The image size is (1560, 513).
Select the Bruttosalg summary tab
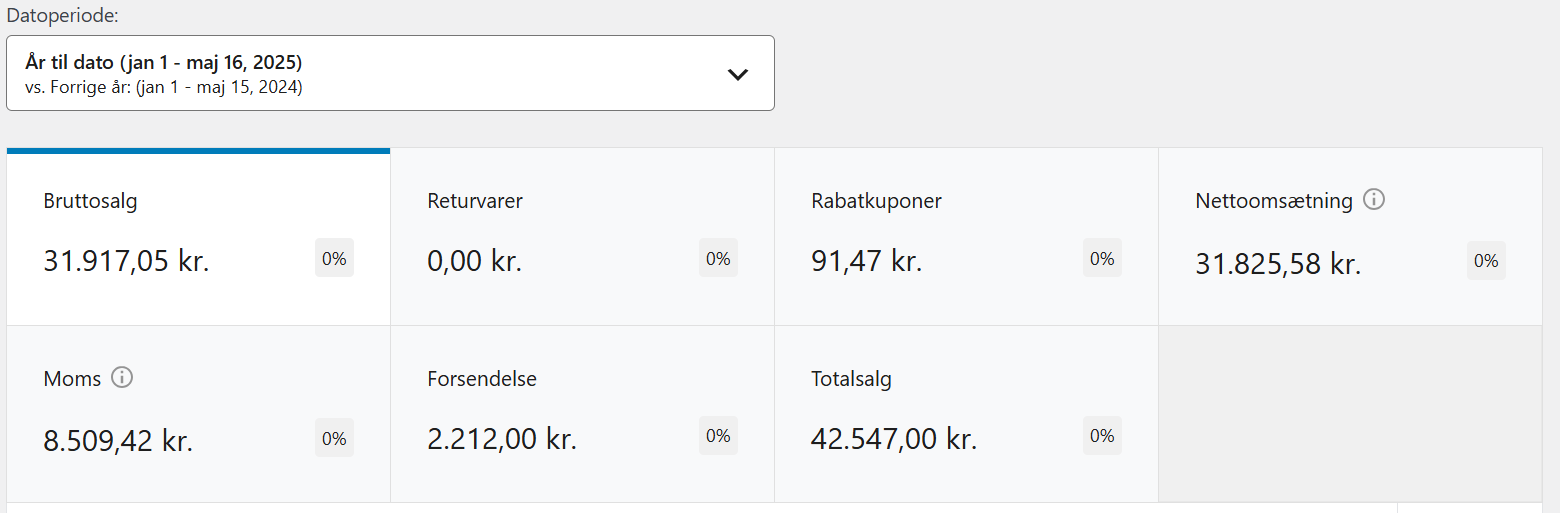click(x=198, y=238)
